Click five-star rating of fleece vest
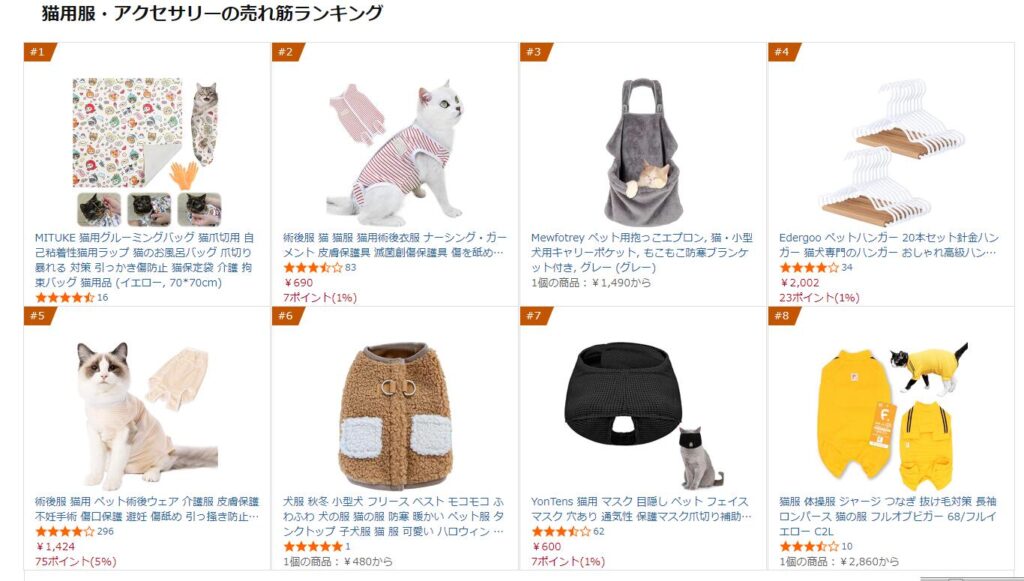The height and width of the screenshot is (581, 1024). point(313,546)
